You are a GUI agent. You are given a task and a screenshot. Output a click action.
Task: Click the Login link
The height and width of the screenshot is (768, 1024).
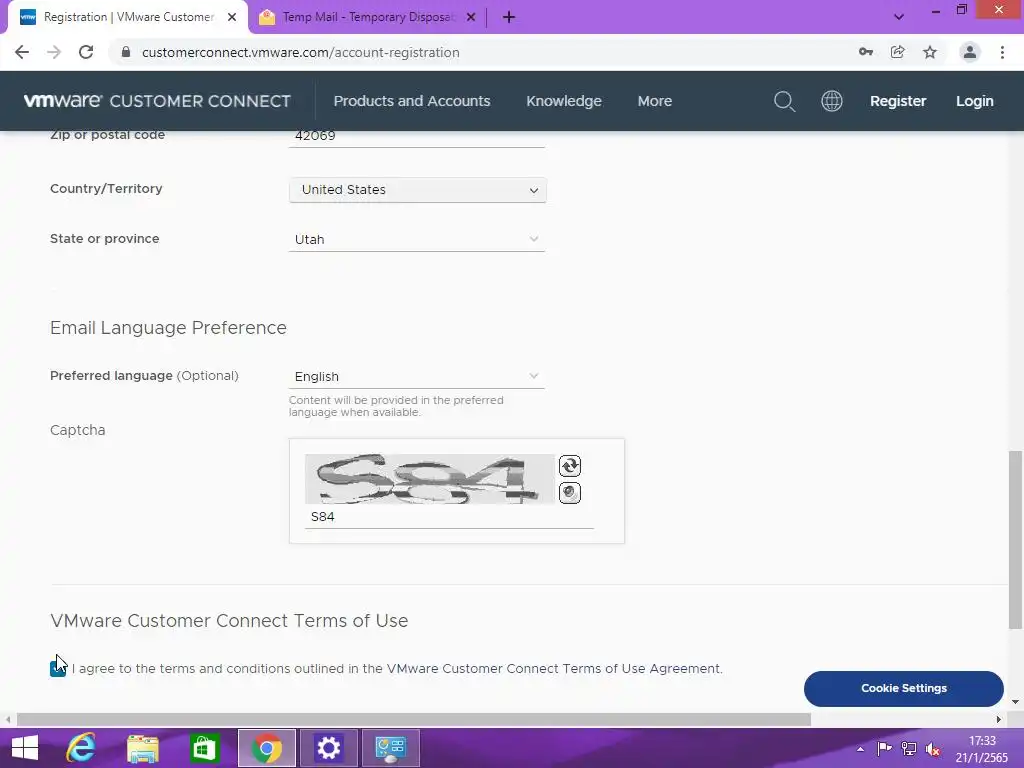(974, 101)
